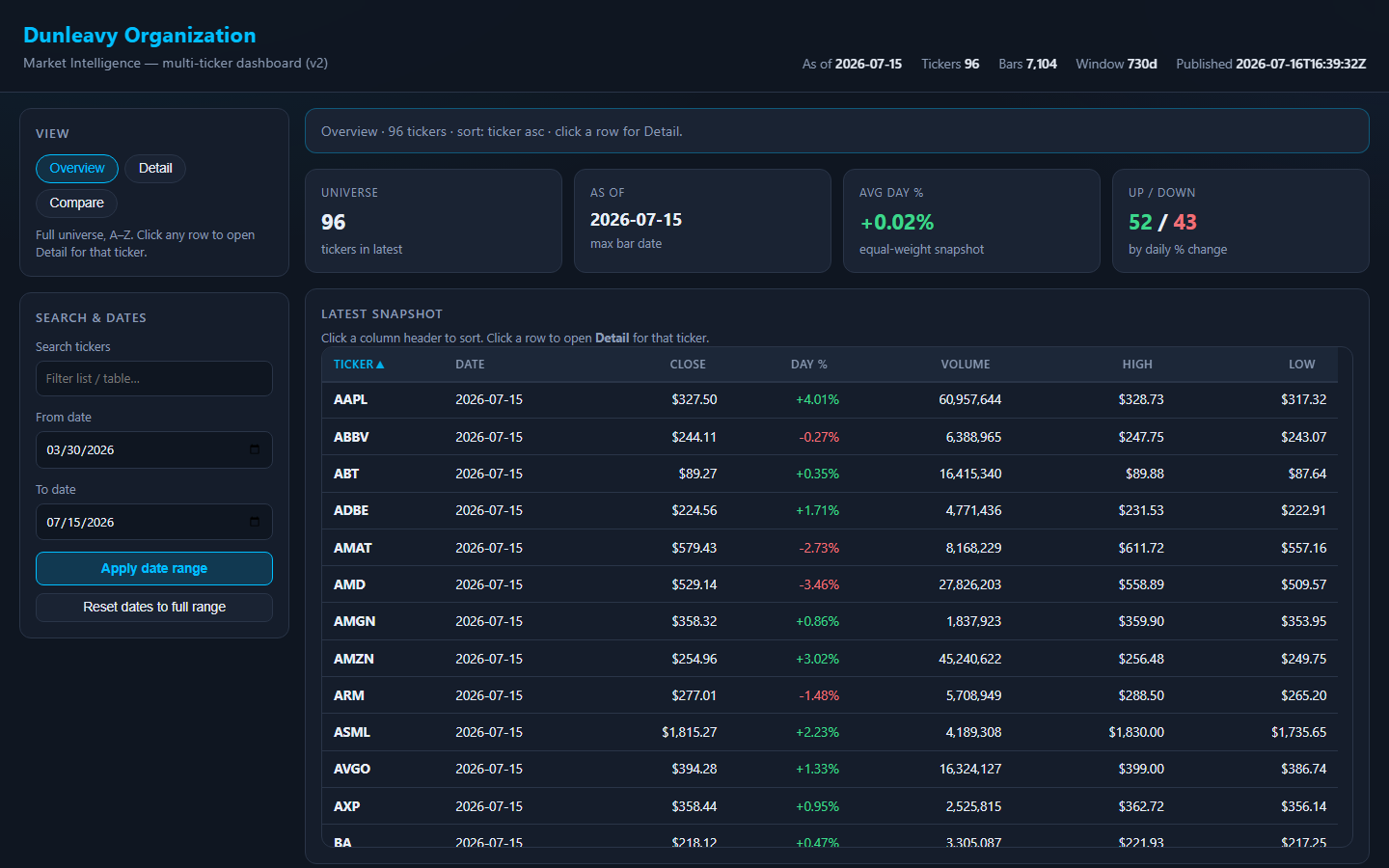Viewport: 1389px width, 868px height.
Task: Open the ABT ticker row
Action: (x=830, y=474)
